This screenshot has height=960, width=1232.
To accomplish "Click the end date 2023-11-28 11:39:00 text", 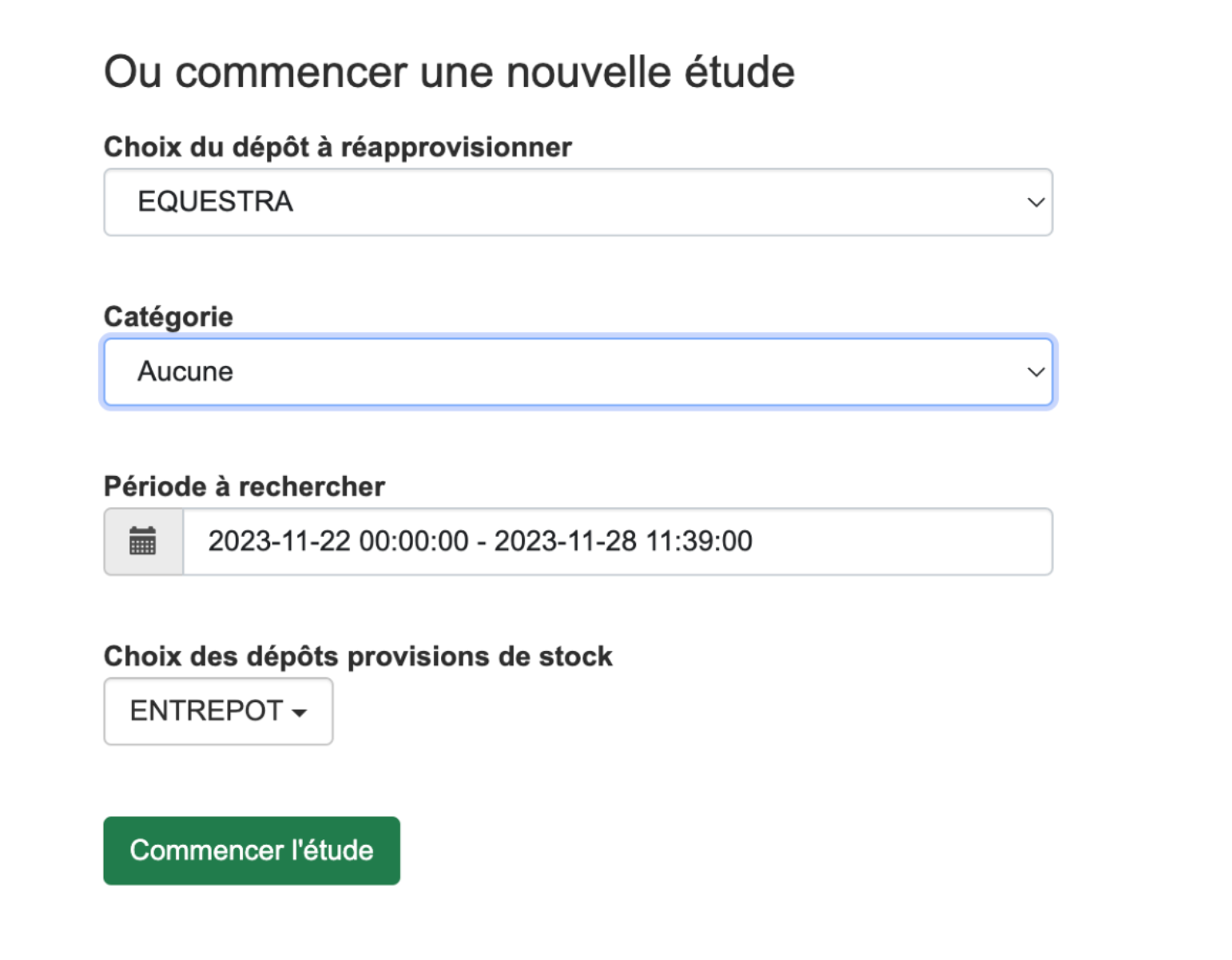I will [623, 541].
